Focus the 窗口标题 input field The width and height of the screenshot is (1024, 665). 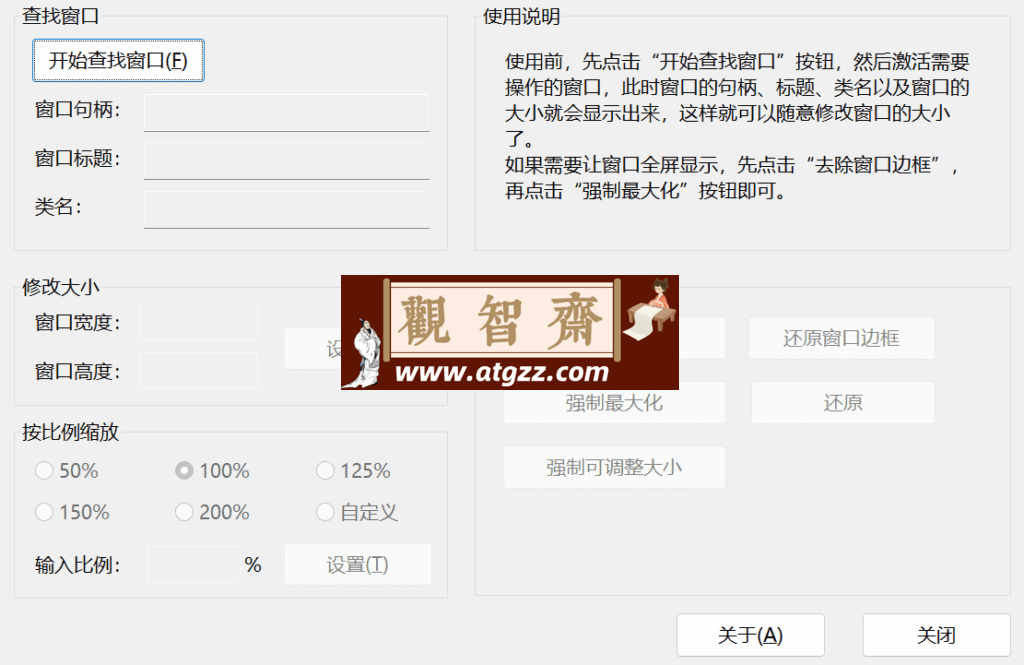(287, 161)
